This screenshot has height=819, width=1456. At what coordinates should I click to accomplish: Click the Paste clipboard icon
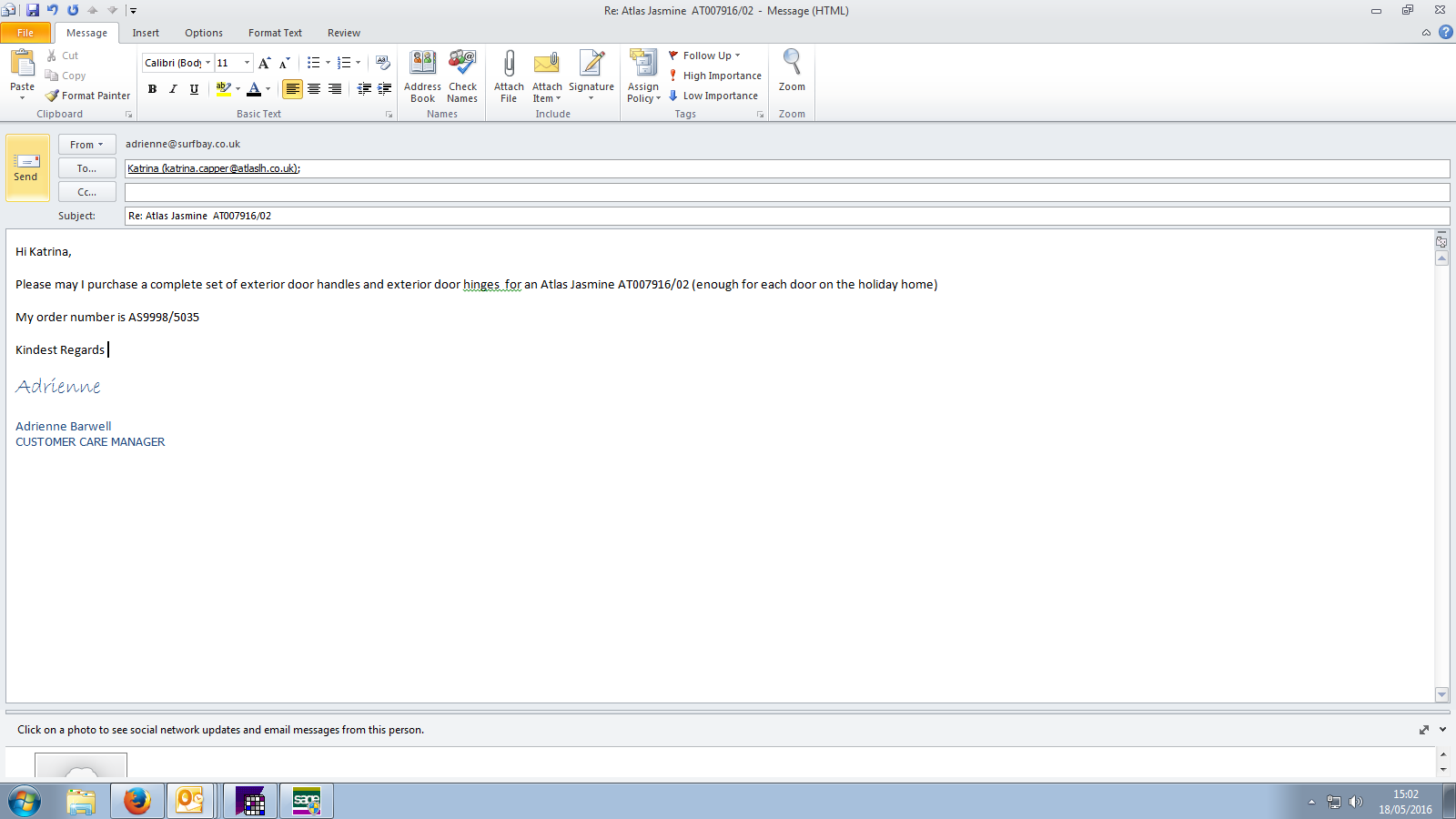pyautogui.click(x=22, y=64)
